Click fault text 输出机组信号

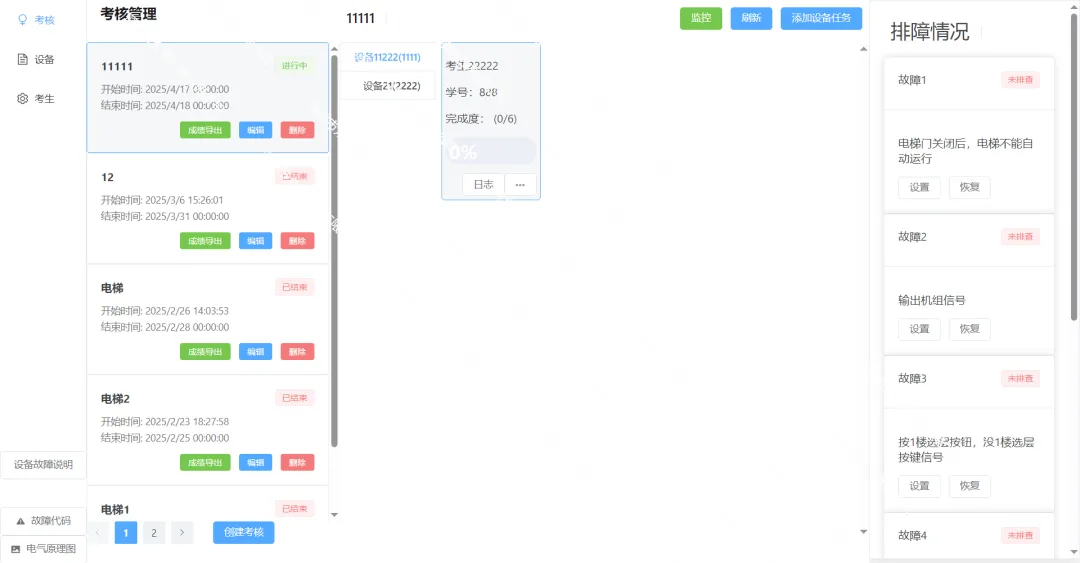pos(931,300)
